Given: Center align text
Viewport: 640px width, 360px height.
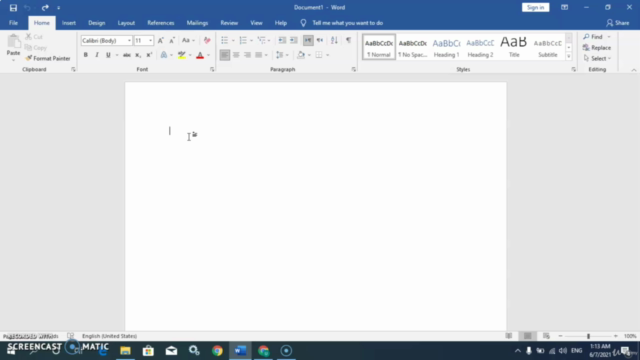Looking at the screenshot, I should pyautogui.click(x=236, y=55).
